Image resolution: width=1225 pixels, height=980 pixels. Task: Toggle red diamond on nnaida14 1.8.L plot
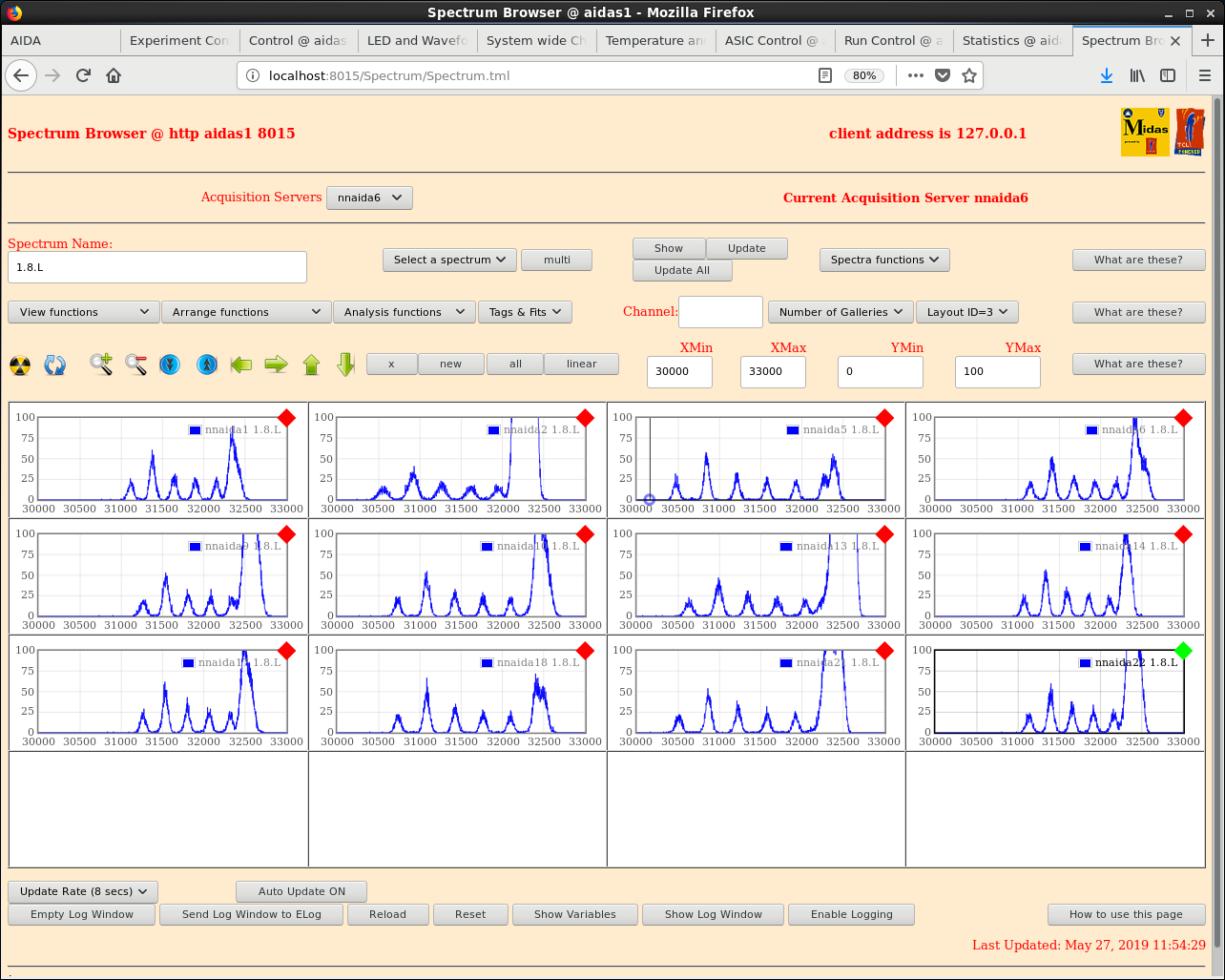point(1184,534)
